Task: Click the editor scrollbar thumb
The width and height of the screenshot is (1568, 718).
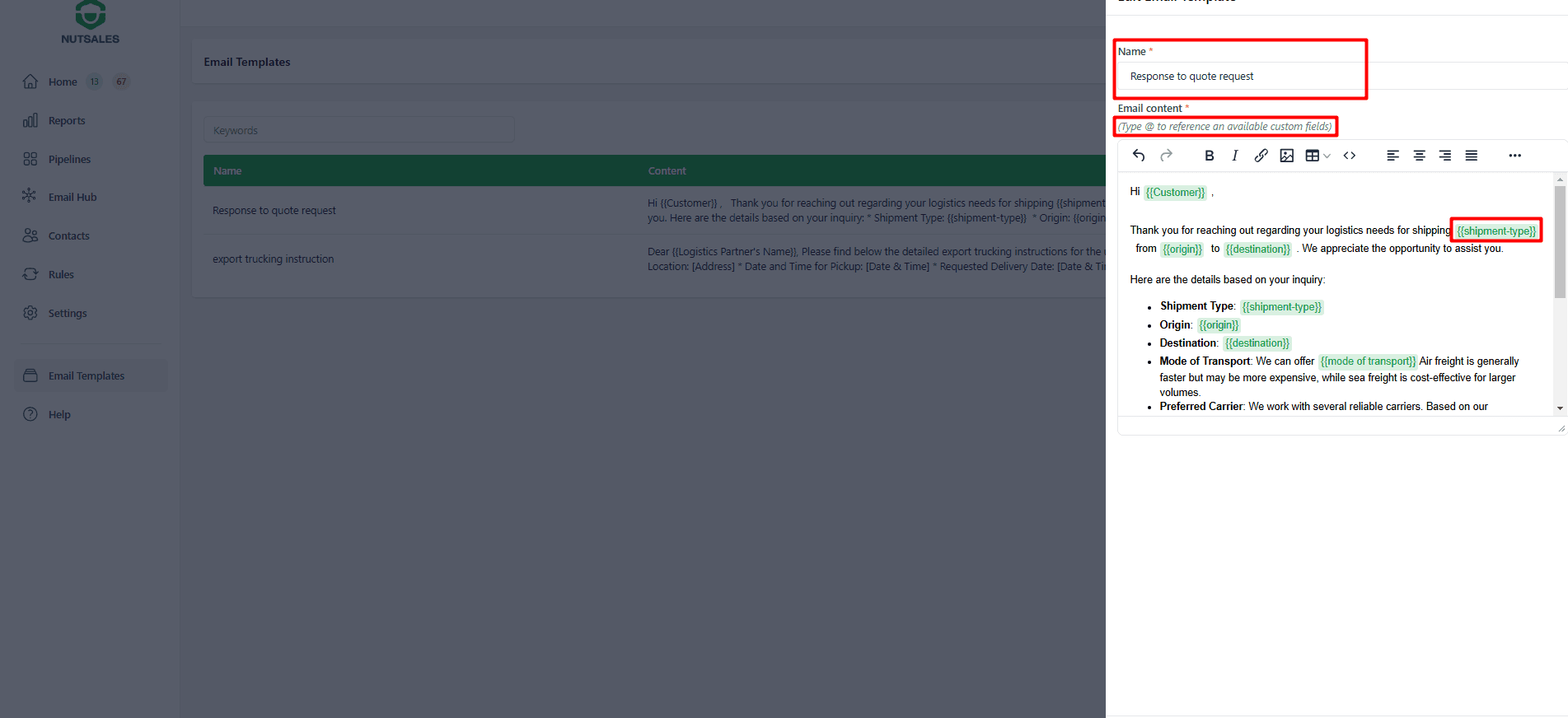Action: click(x=1560, y=241)
